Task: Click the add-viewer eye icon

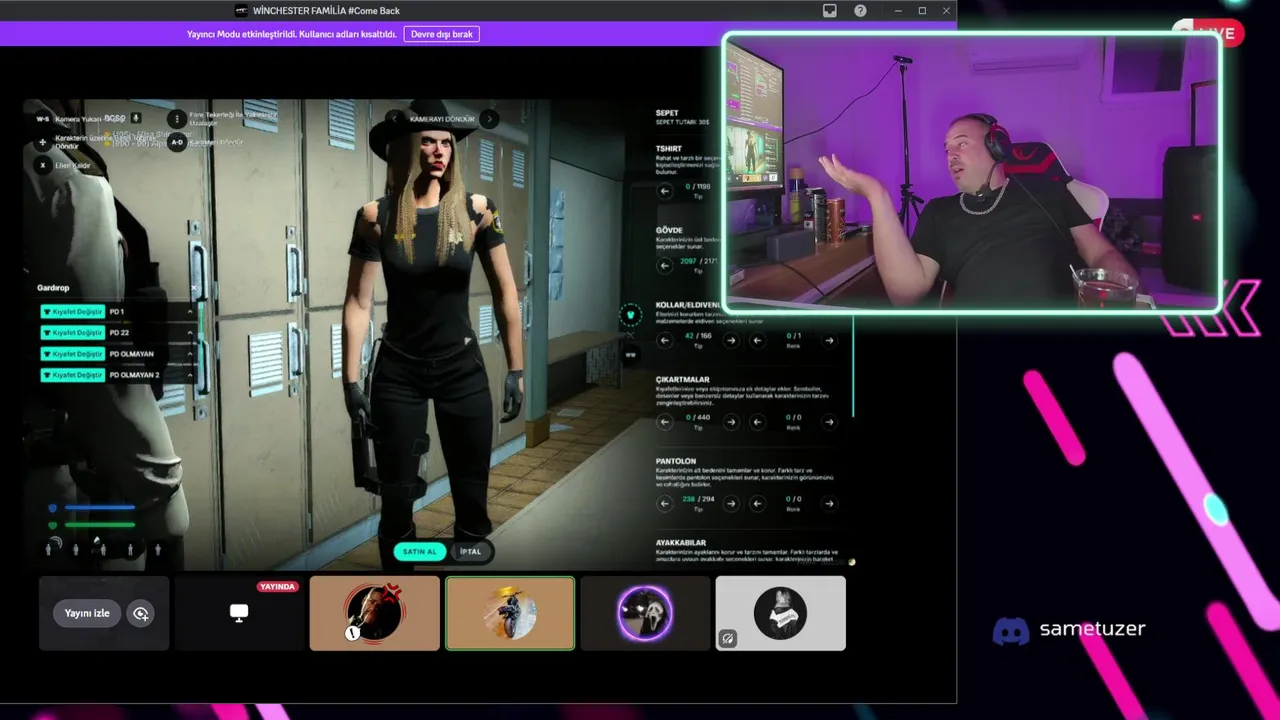Action: [x=141, y=614]
